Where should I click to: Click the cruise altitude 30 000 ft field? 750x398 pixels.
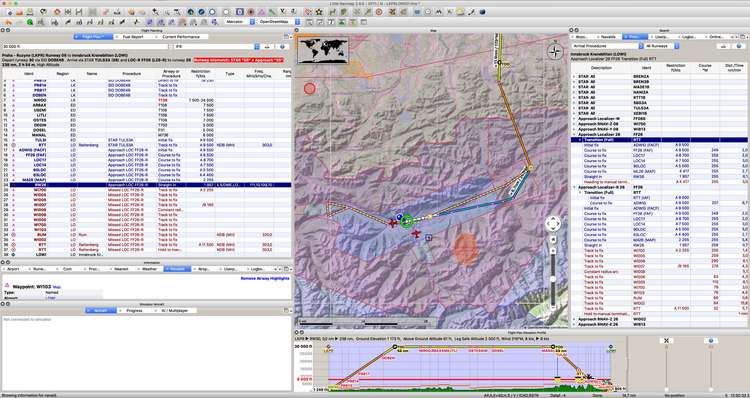85,46
